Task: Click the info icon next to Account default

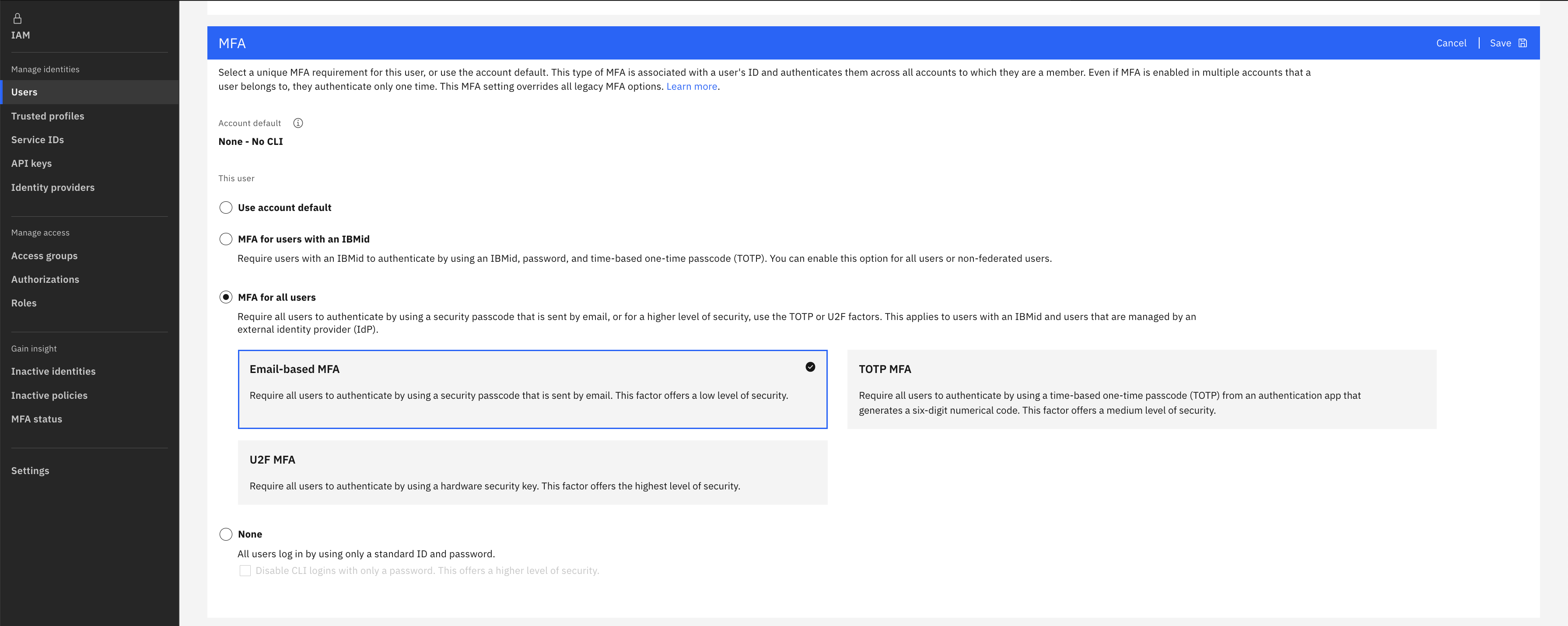Action: tap(297, 123)
